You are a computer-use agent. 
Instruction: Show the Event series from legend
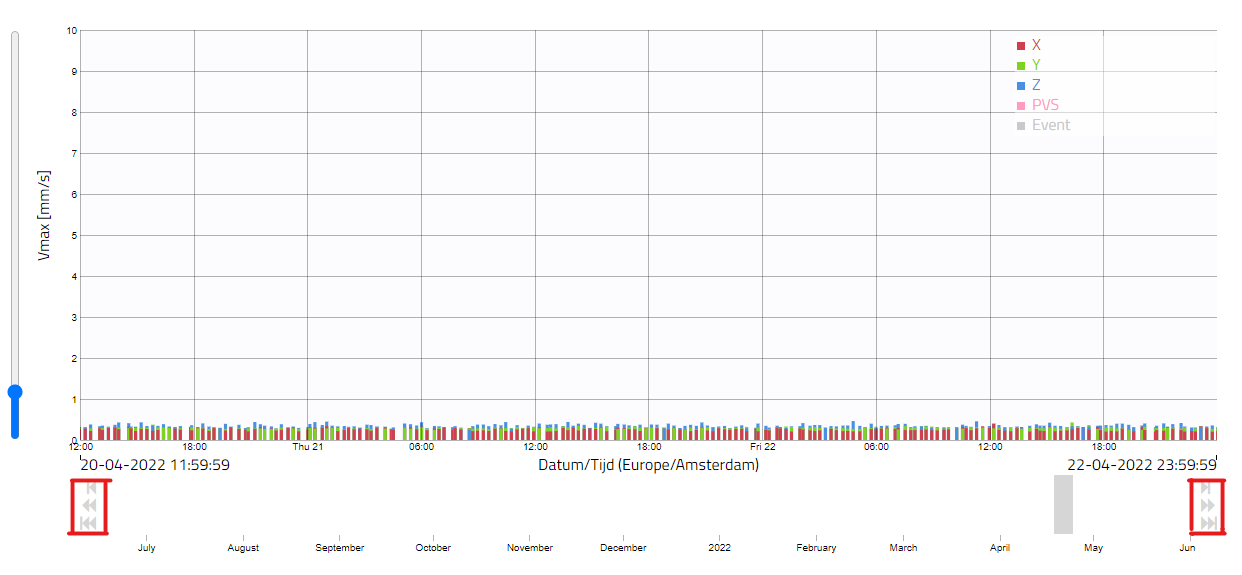point(1043,125)
